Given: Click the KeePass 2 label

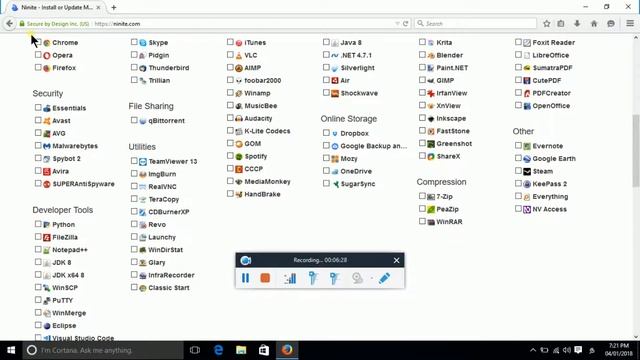Looking at the screenshot, I should point(549,184).
